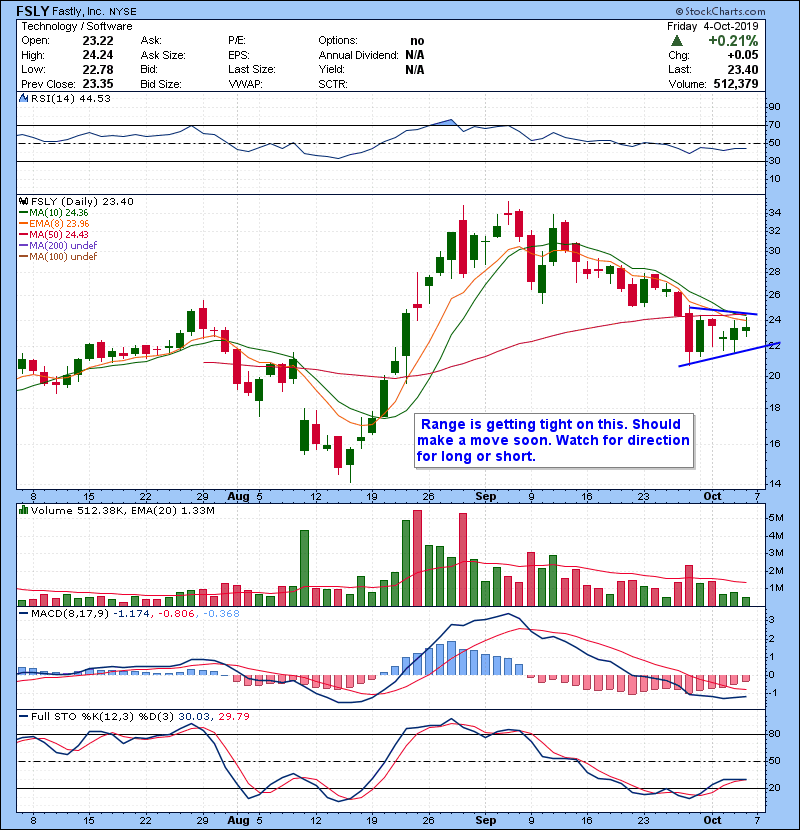Click the MA(50) 24.43 legend entry
The image size is (800, 830).
(x=53, y=234)
